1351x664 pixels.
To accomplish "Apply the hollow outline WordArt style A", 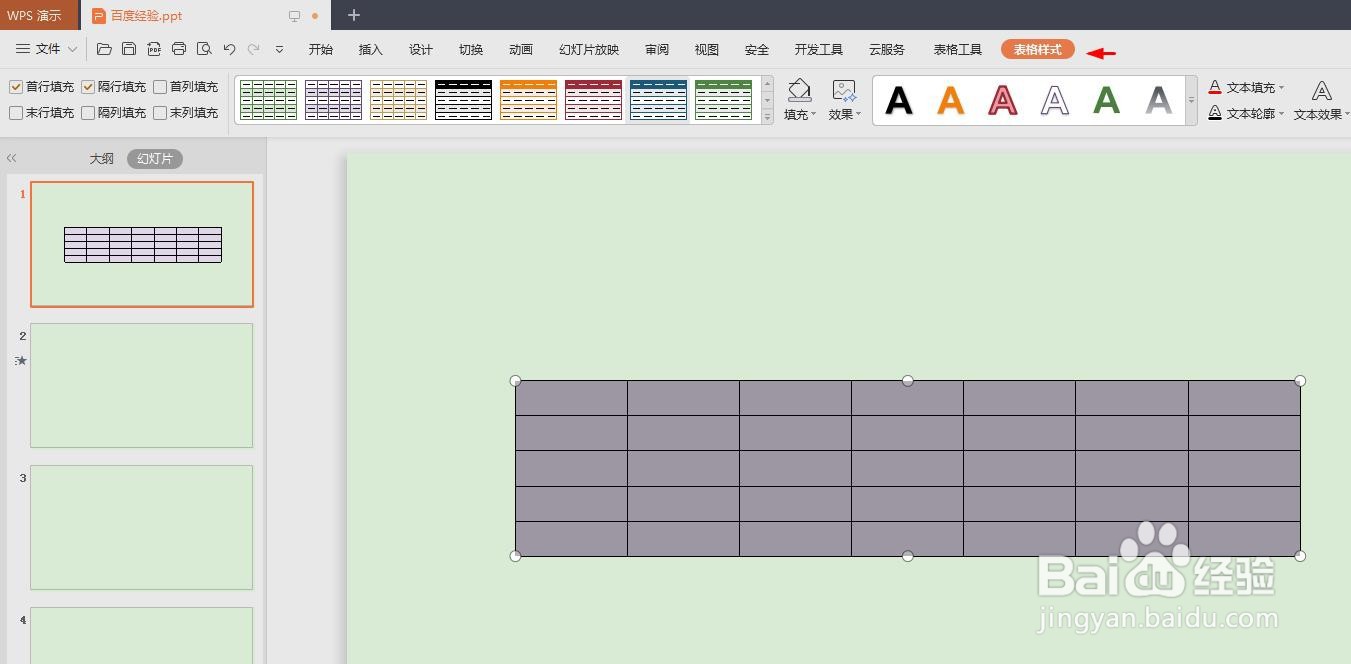I will click(x=1055, y=100).
